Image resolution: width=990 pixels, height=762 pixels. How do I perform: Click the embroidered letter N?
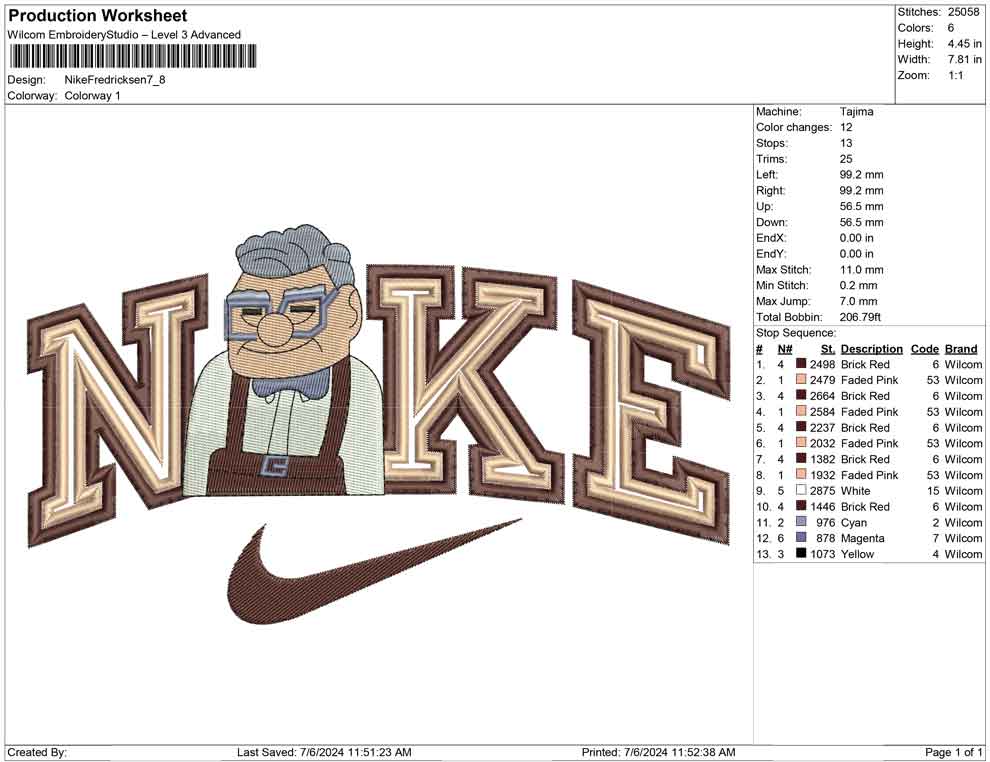(119, 410)
